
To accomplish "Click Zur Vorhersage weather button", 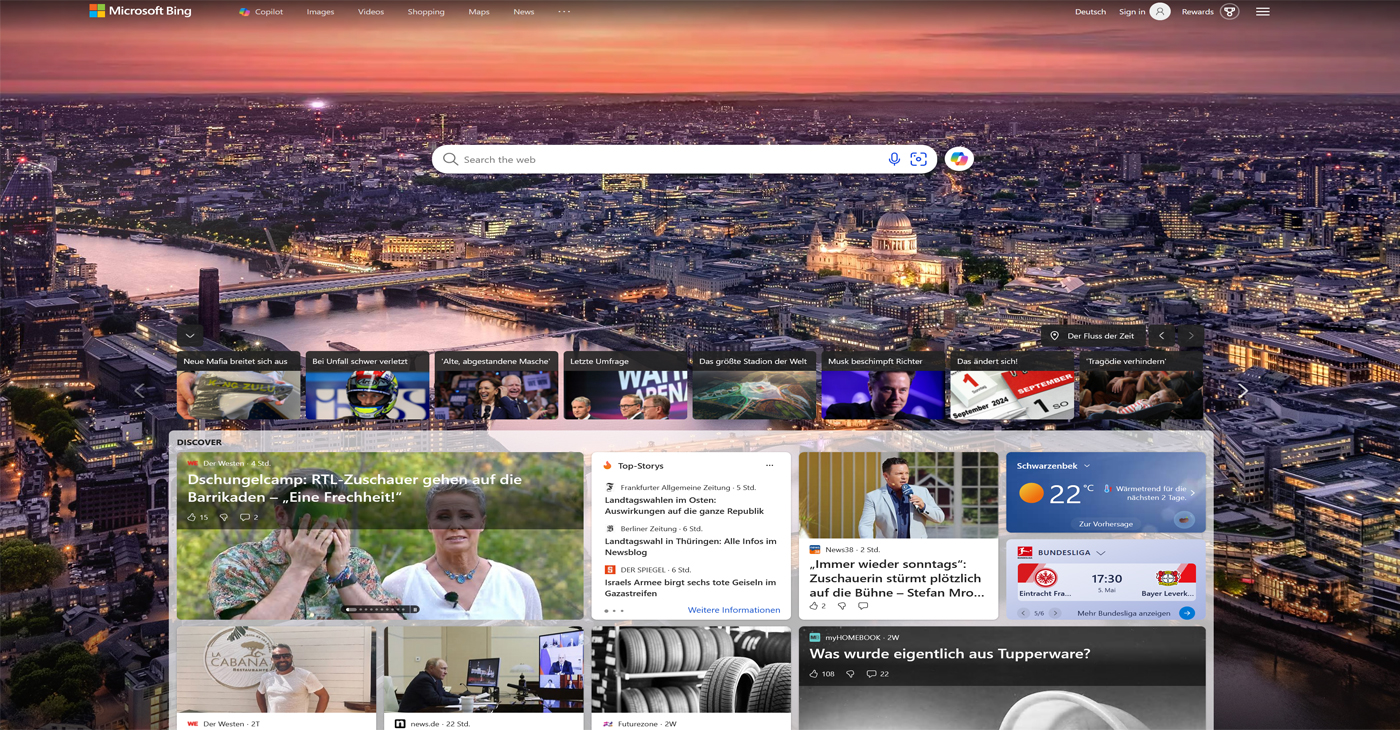I will click(x=1105, y=524).
